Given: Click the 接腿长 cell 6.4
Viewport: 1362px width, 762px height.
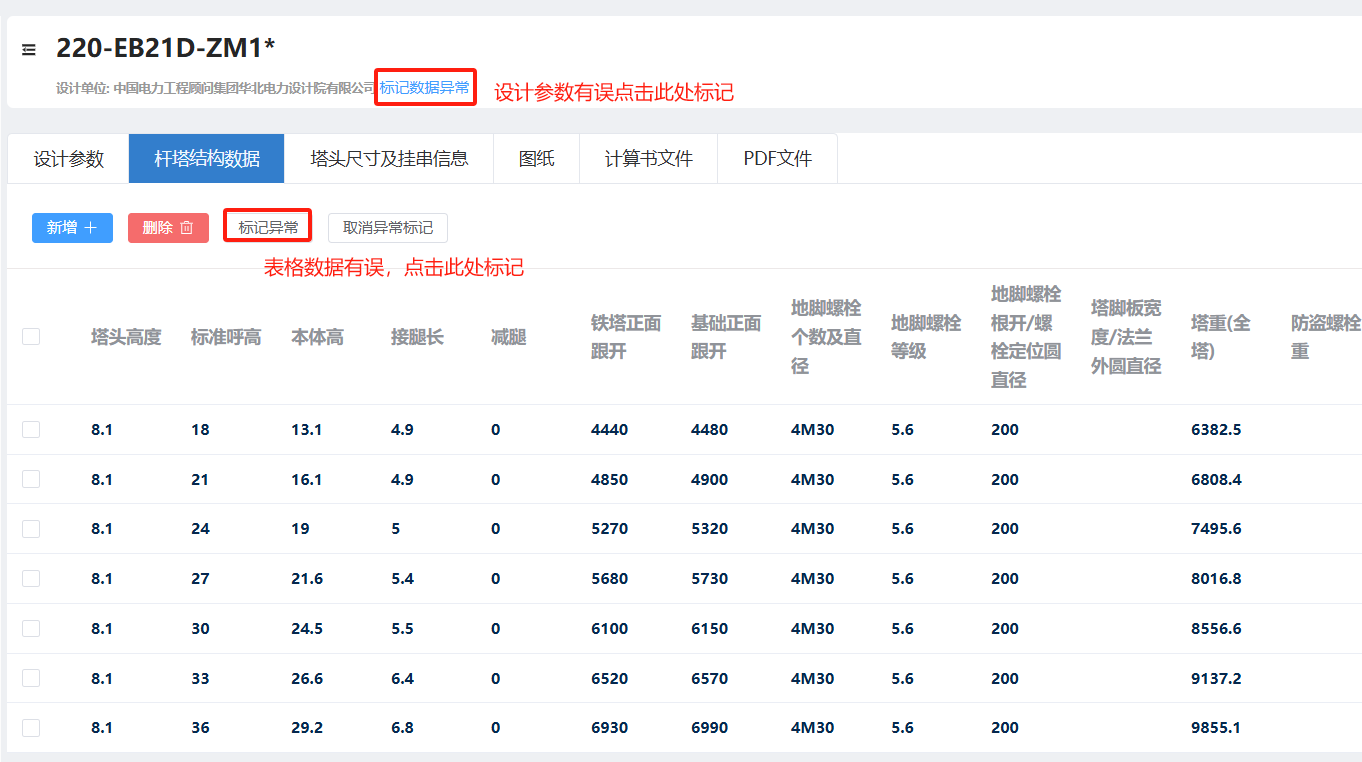Looking at the screenshot, I should (x=402, y=678).
